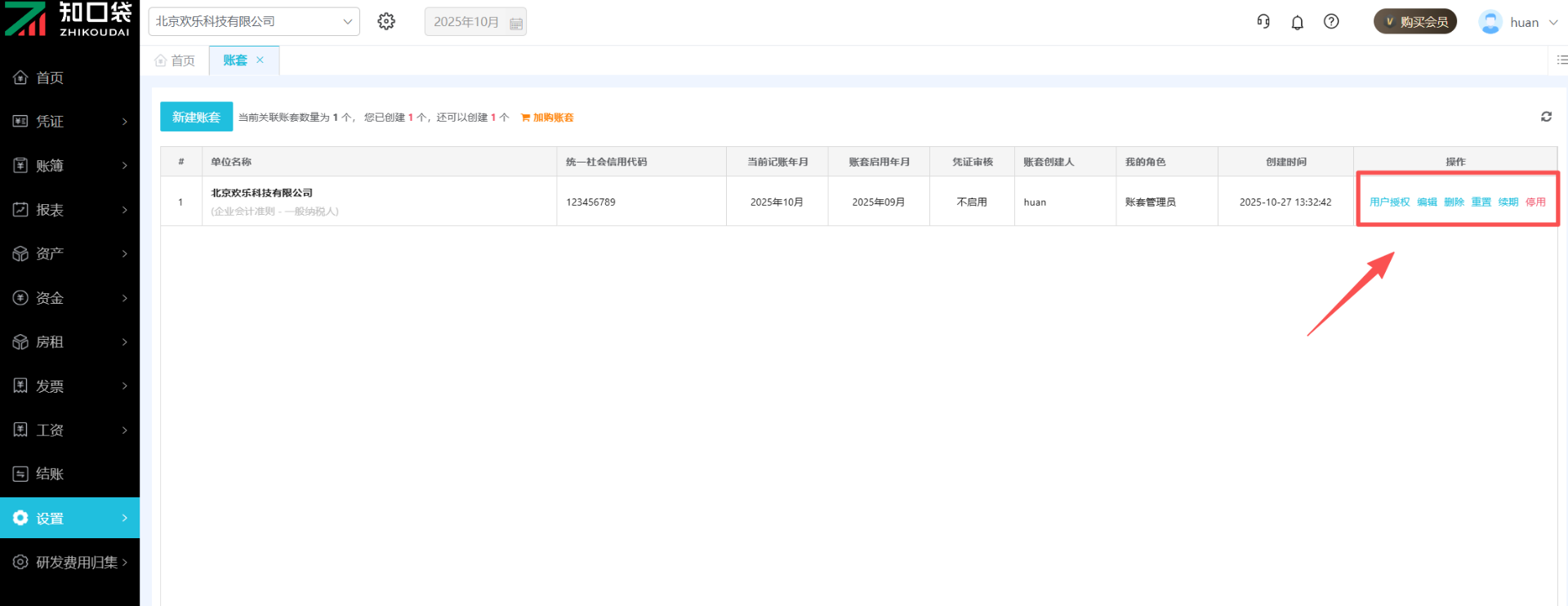Open the company selector dropdown
The width and height of the screenshot is (1568, 606).
(x=253, y=21)
